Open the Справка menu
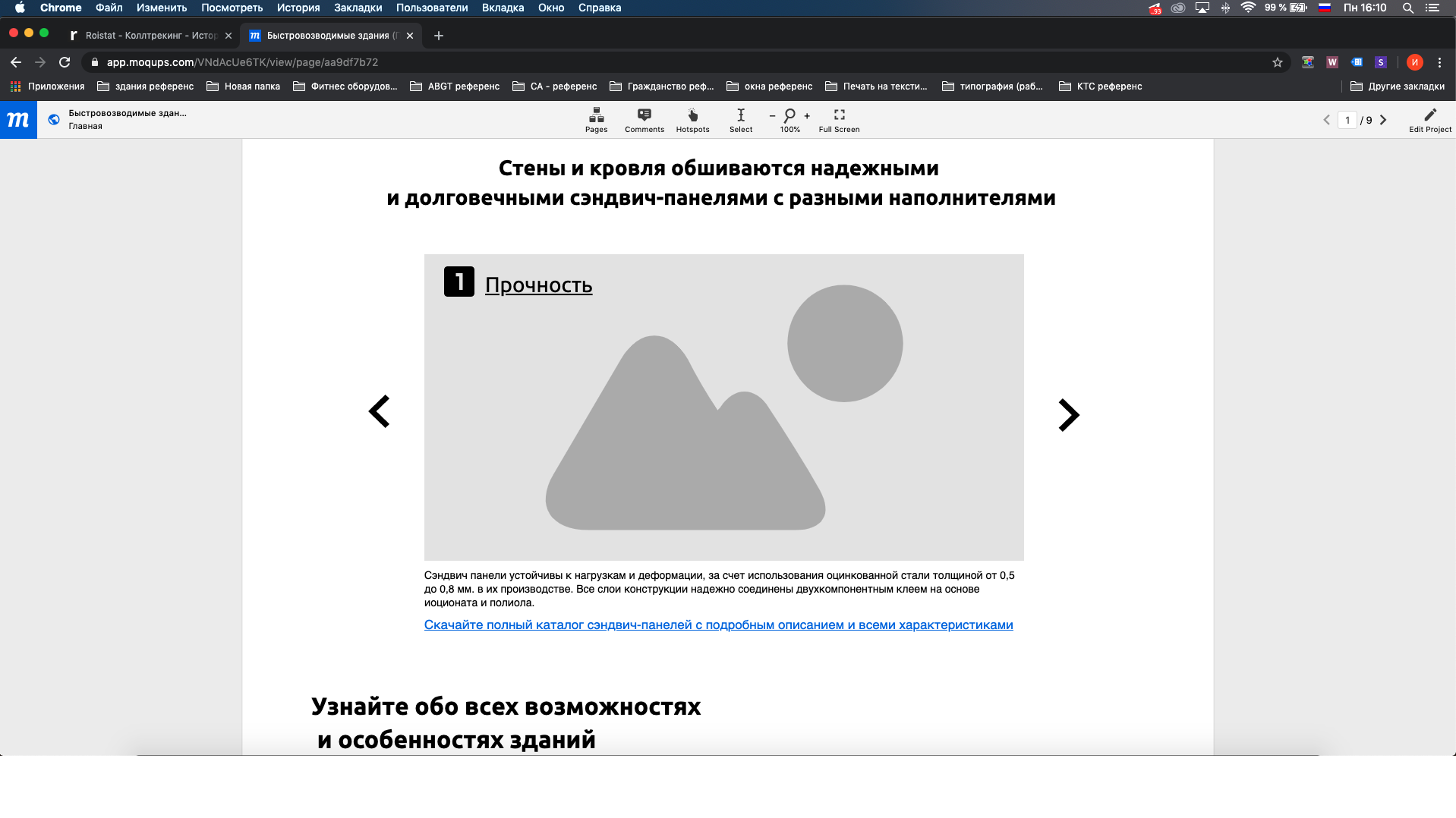The width and height of the screenshot is (1456, 818). [600, 8]
